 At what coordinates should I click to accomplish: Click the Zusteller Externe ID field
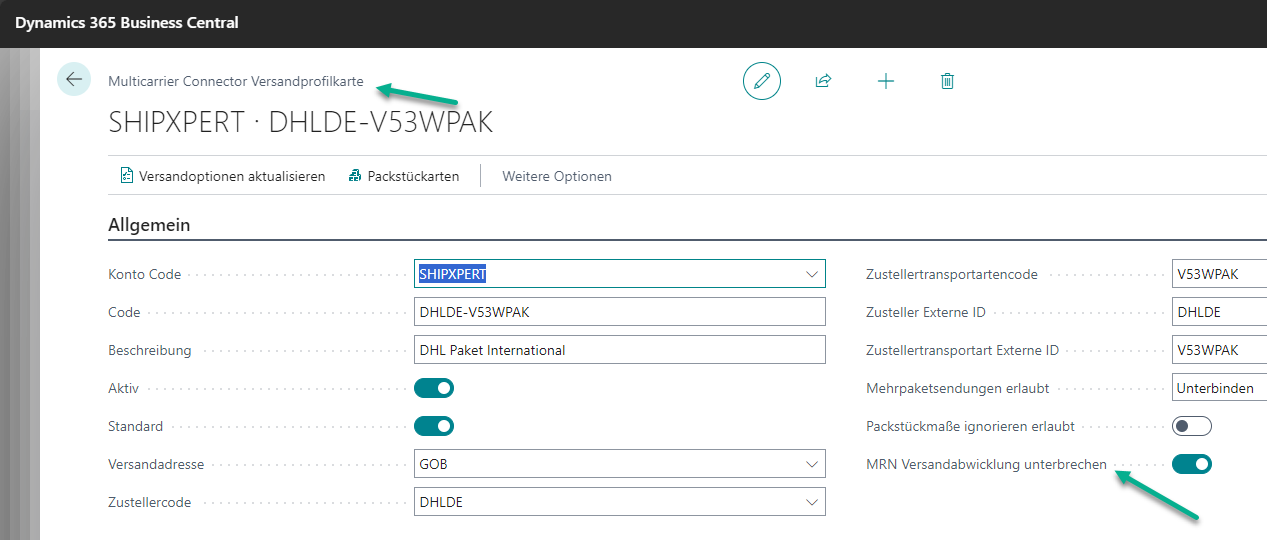pyautogui.click(x=1218, y=312)
